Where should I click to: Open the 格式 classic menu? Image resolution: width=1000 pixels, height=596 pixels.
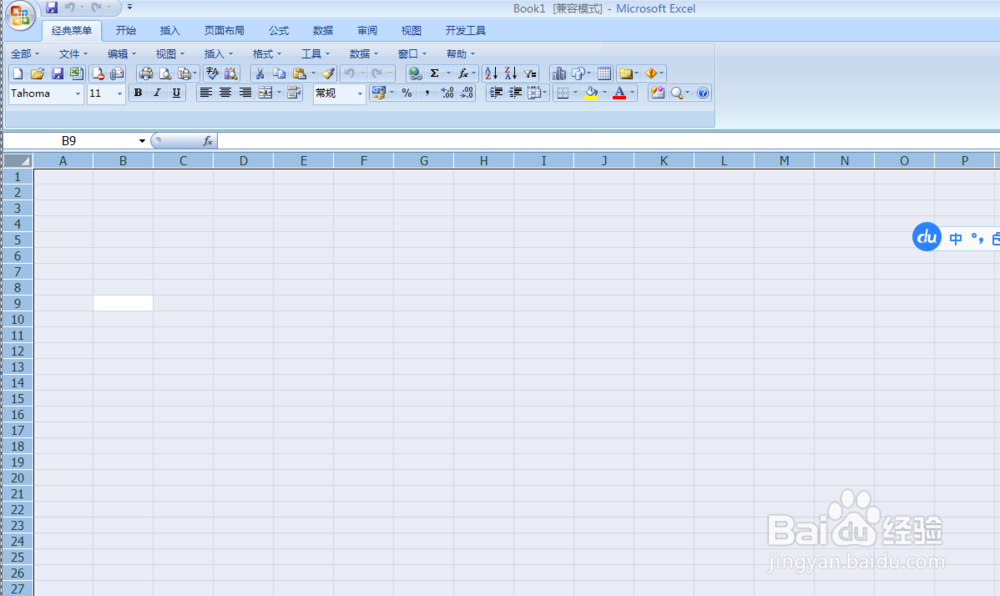tap(267, 54)
